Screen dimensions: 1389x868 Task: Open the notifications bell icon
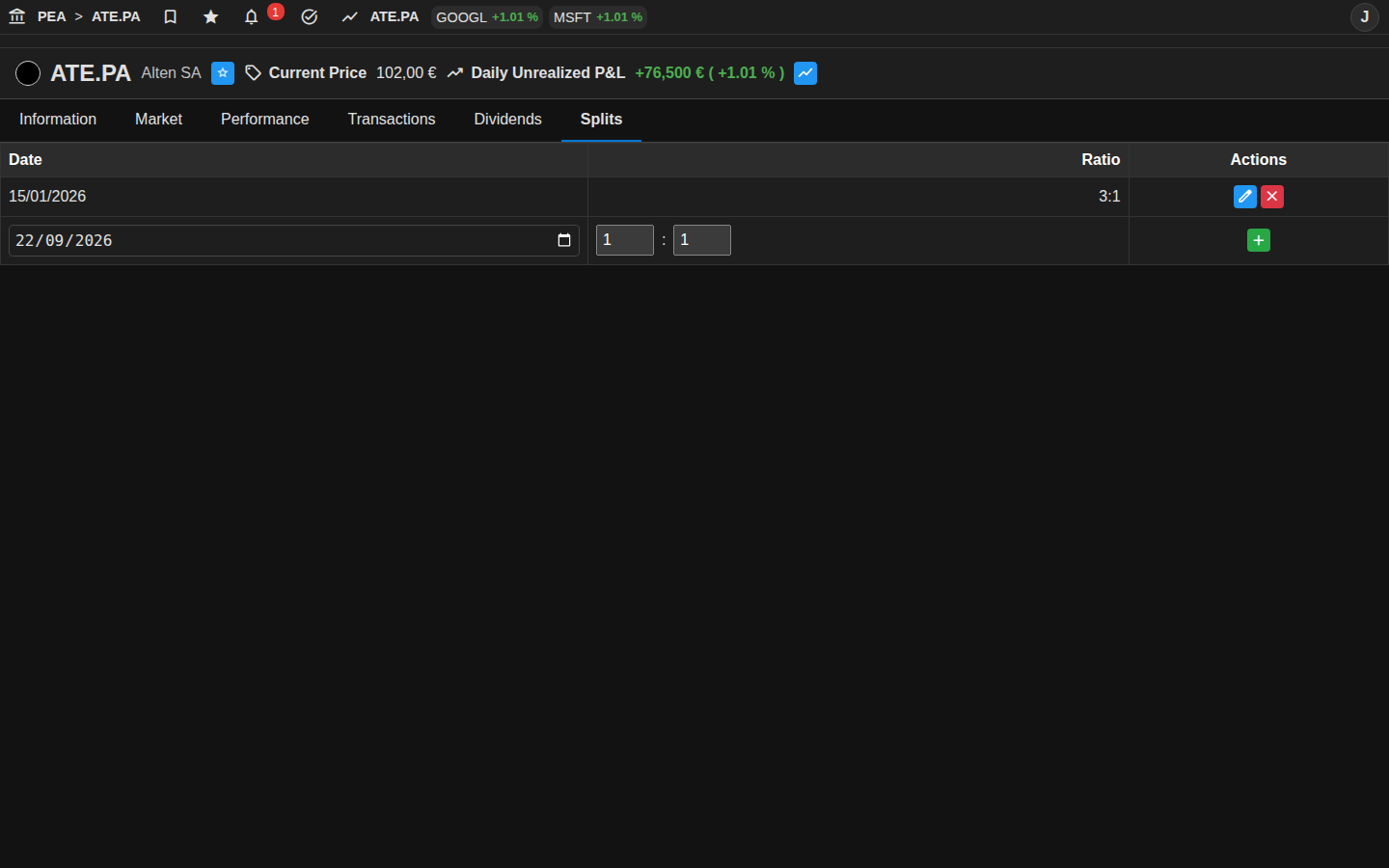tap(251, 16)
